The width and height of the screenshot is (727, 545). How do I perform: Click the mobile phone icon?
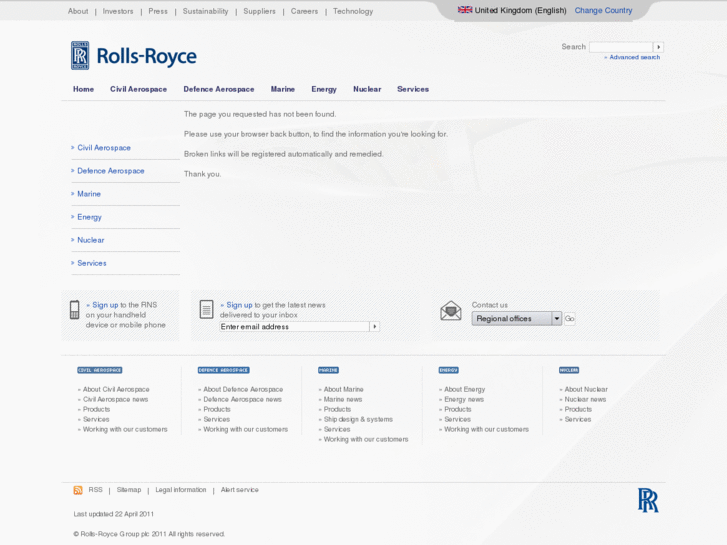[74, 310]
